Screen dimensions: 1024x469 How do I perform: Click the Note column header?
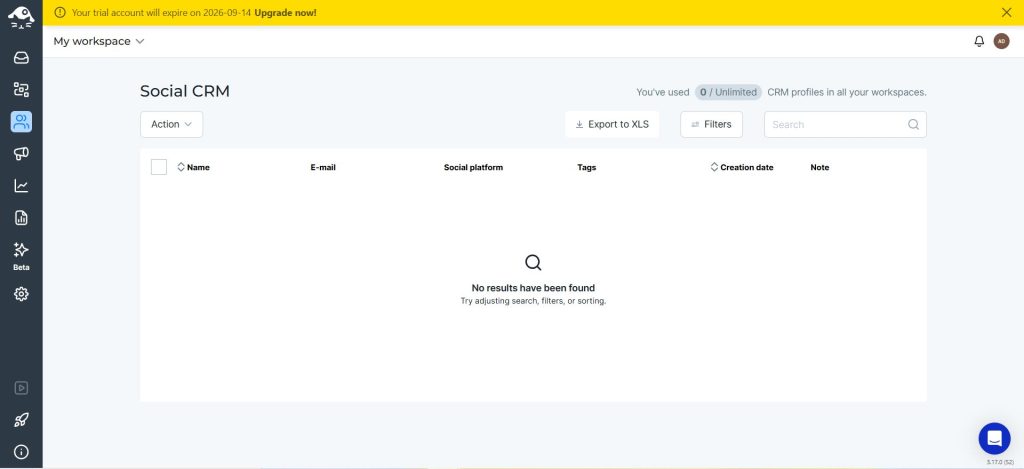[x=820, y=167]
